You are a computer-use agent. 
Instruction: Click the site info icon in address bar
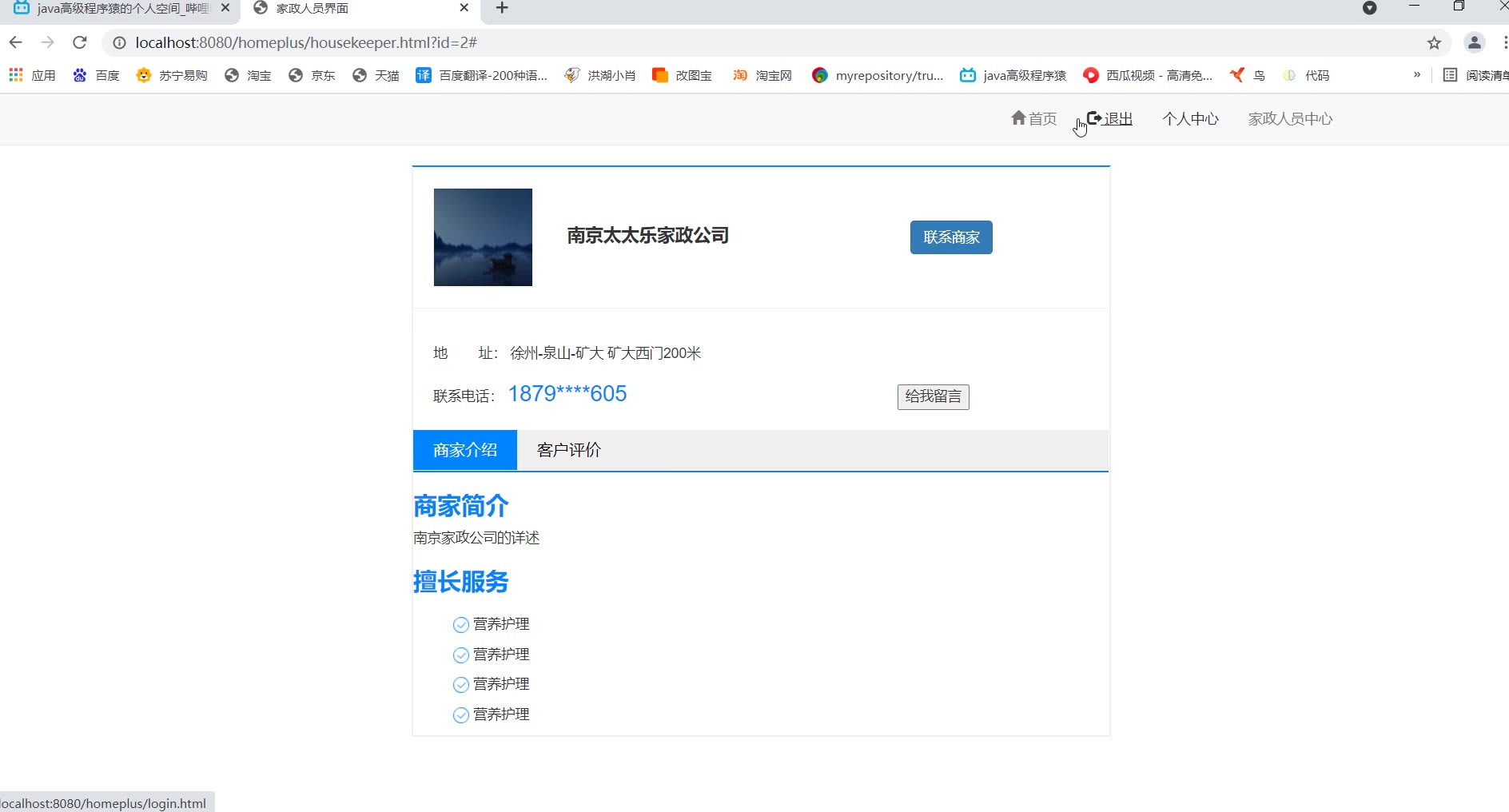tap(119, 43)
